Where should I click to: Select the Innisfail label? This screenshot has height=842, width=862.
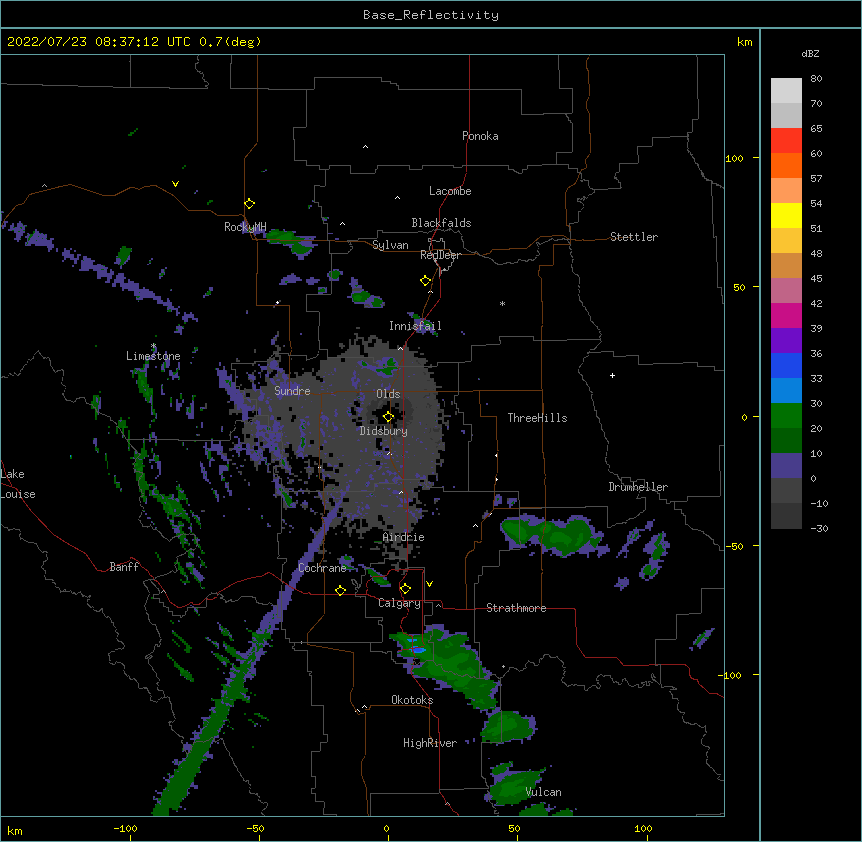tap(415, 326)
